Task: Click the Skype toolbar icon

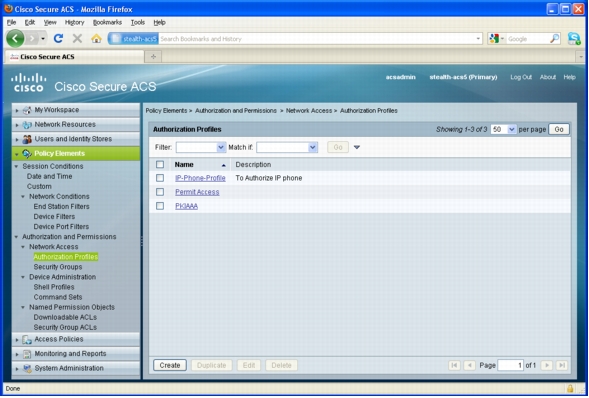Action: pos(574,38)
